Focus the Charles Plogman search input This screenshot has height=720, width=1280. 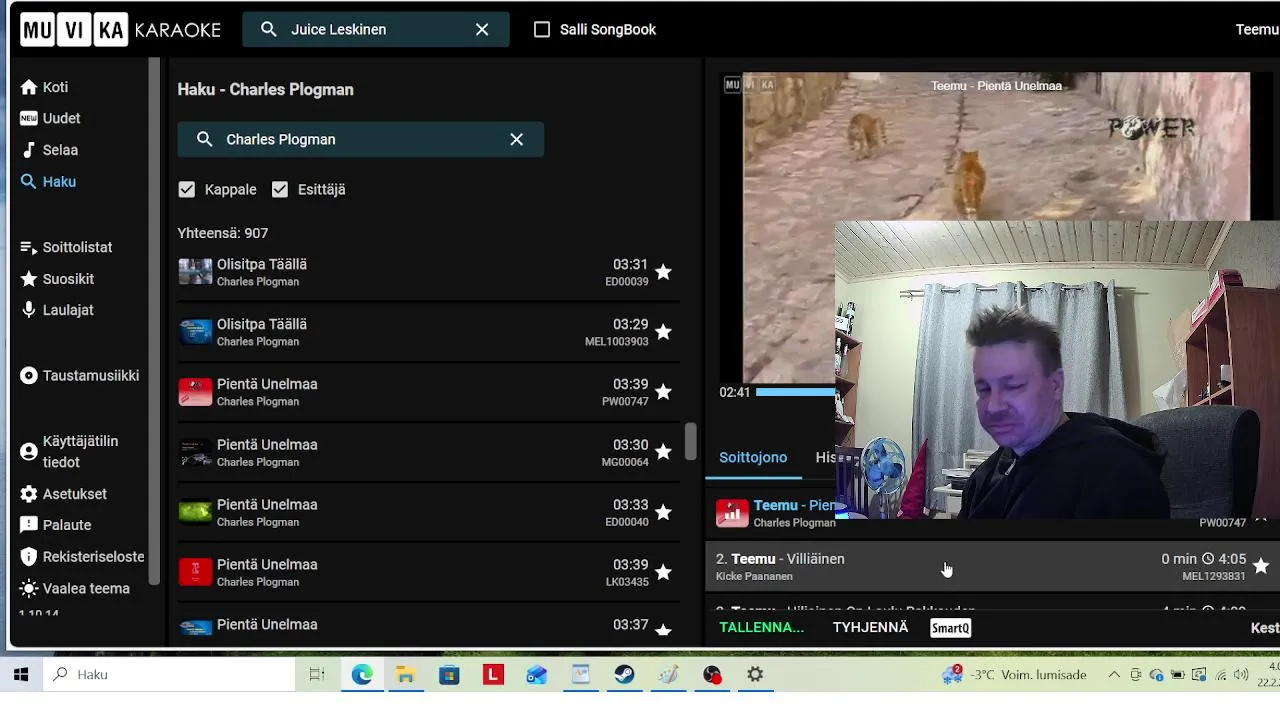pyautogui.click(x=360, y=140)
